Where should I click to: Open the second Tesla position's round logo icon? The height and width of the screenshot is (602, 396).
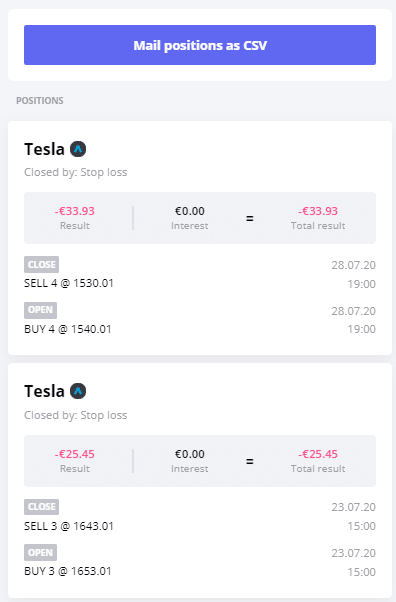[78, 391]
